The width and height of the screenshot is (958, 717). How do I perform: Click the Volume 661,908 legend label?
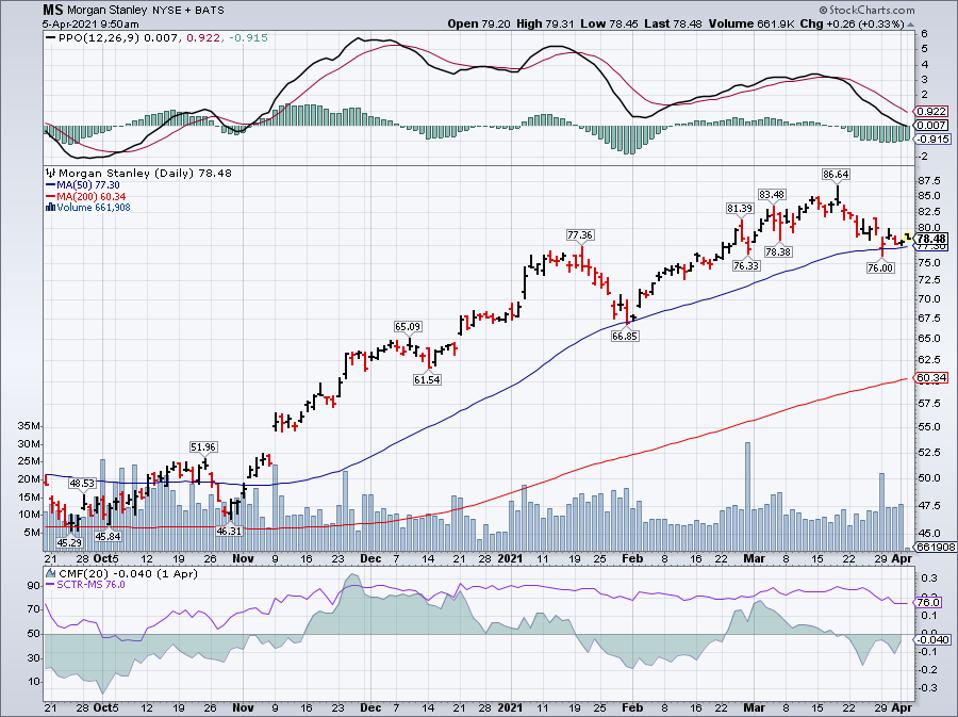[88, 207]
